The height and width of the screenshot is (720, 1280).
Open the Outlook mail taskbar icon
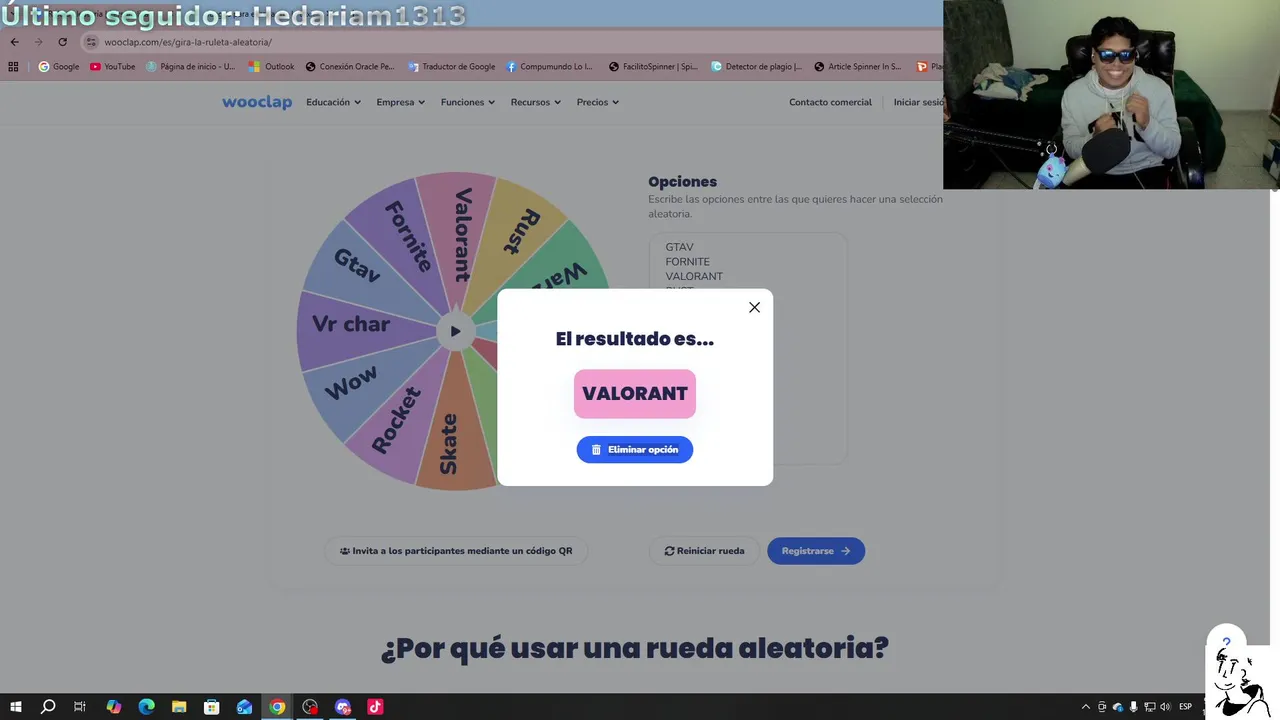244,707
